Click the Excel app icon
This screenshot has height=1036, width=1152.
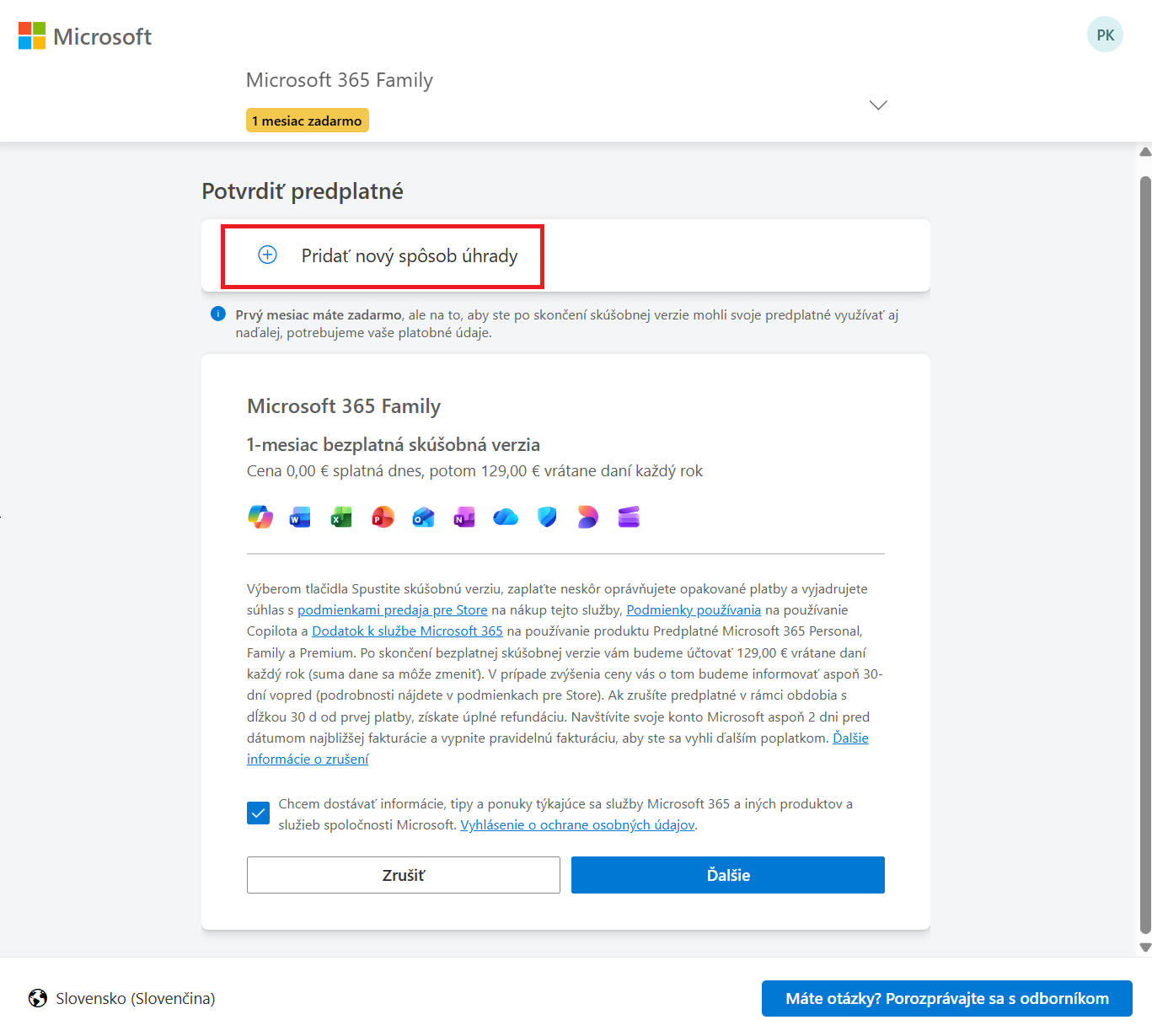click(x=341, y=517)
